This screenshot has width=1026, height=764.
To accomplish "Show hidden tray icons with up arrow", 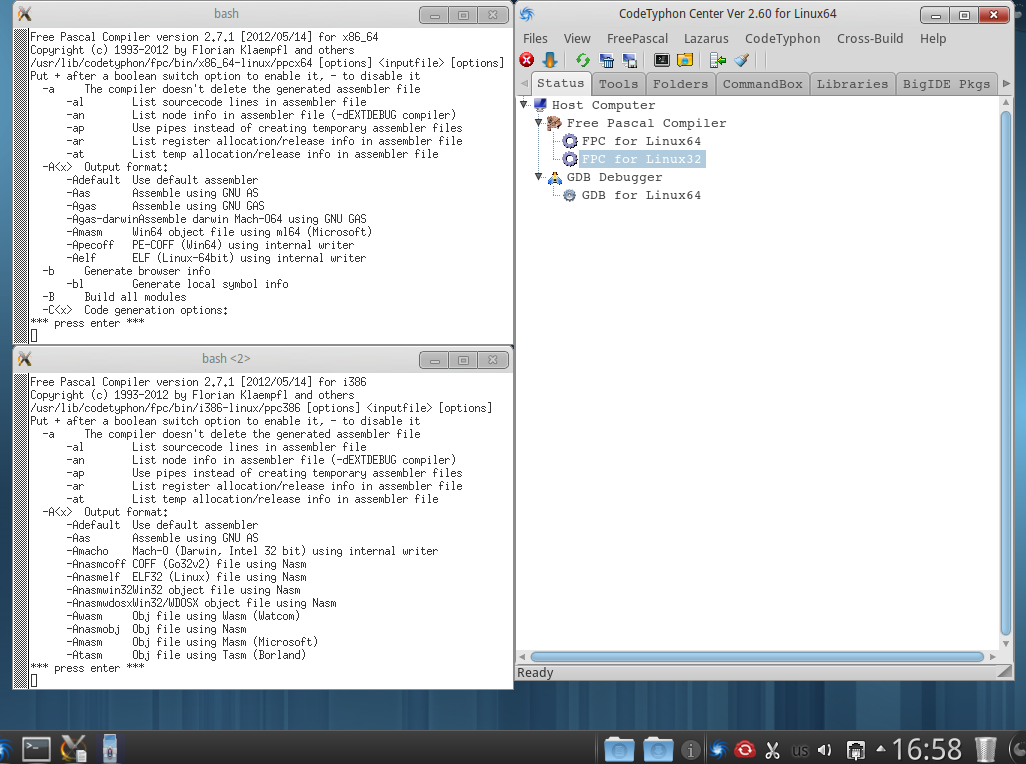I will click(x=881, y=750).
